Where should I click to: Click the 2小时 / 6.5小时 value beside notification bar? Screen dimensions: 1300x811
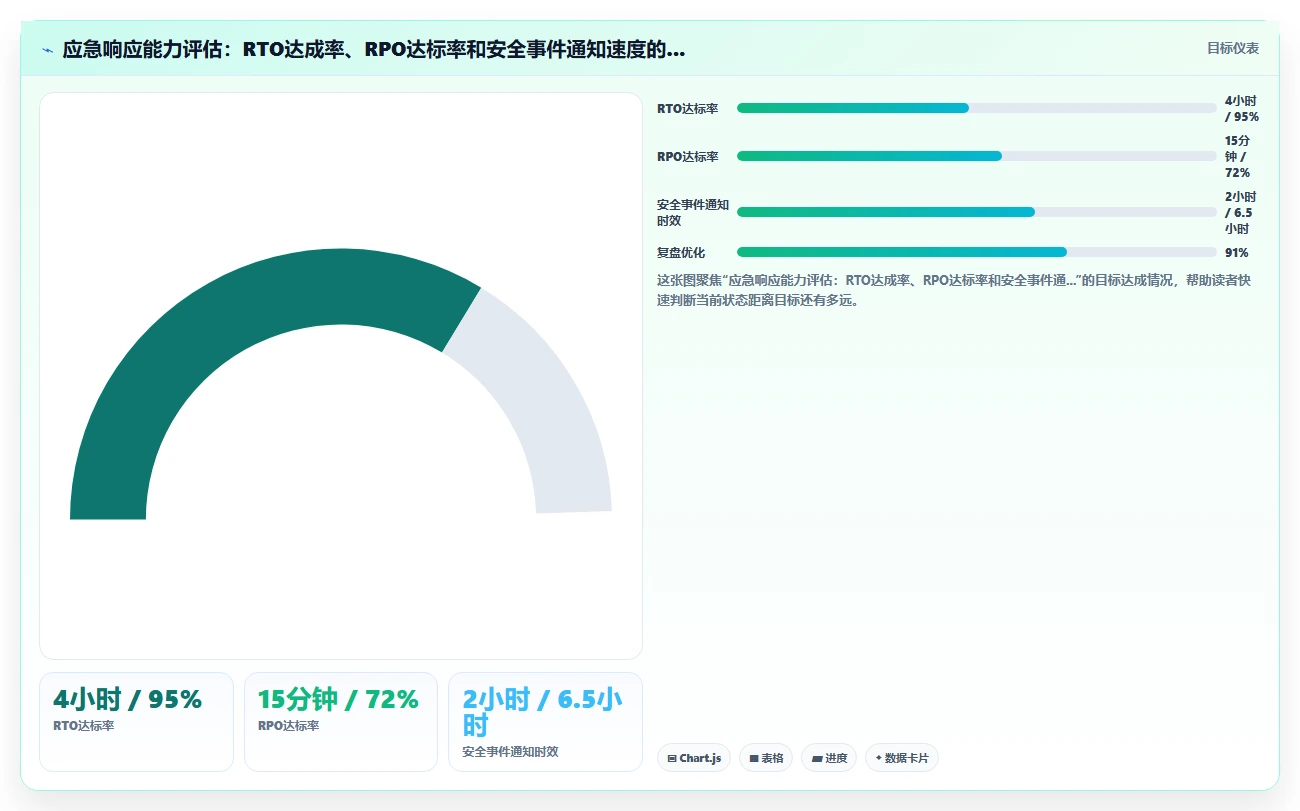point(1241,212)
